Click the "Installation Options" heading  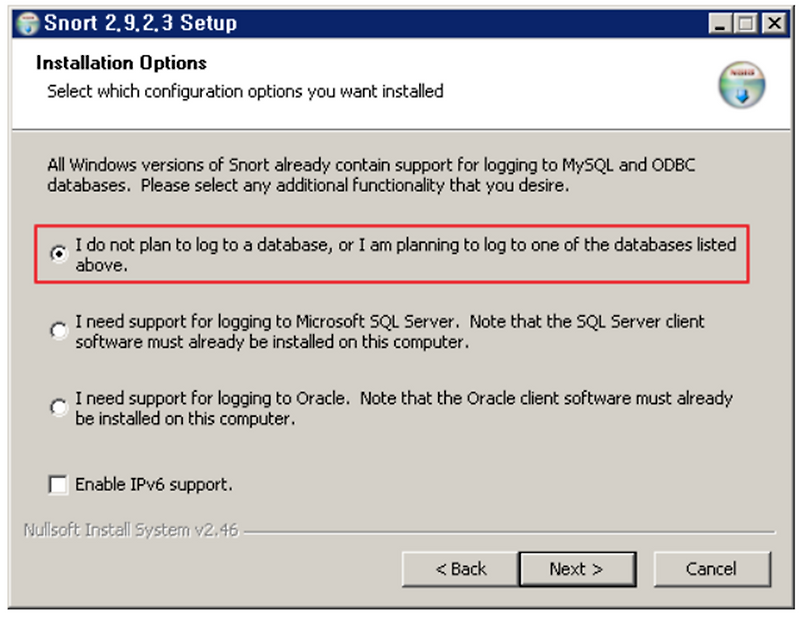pyautogui.click(x=121, y=63)
